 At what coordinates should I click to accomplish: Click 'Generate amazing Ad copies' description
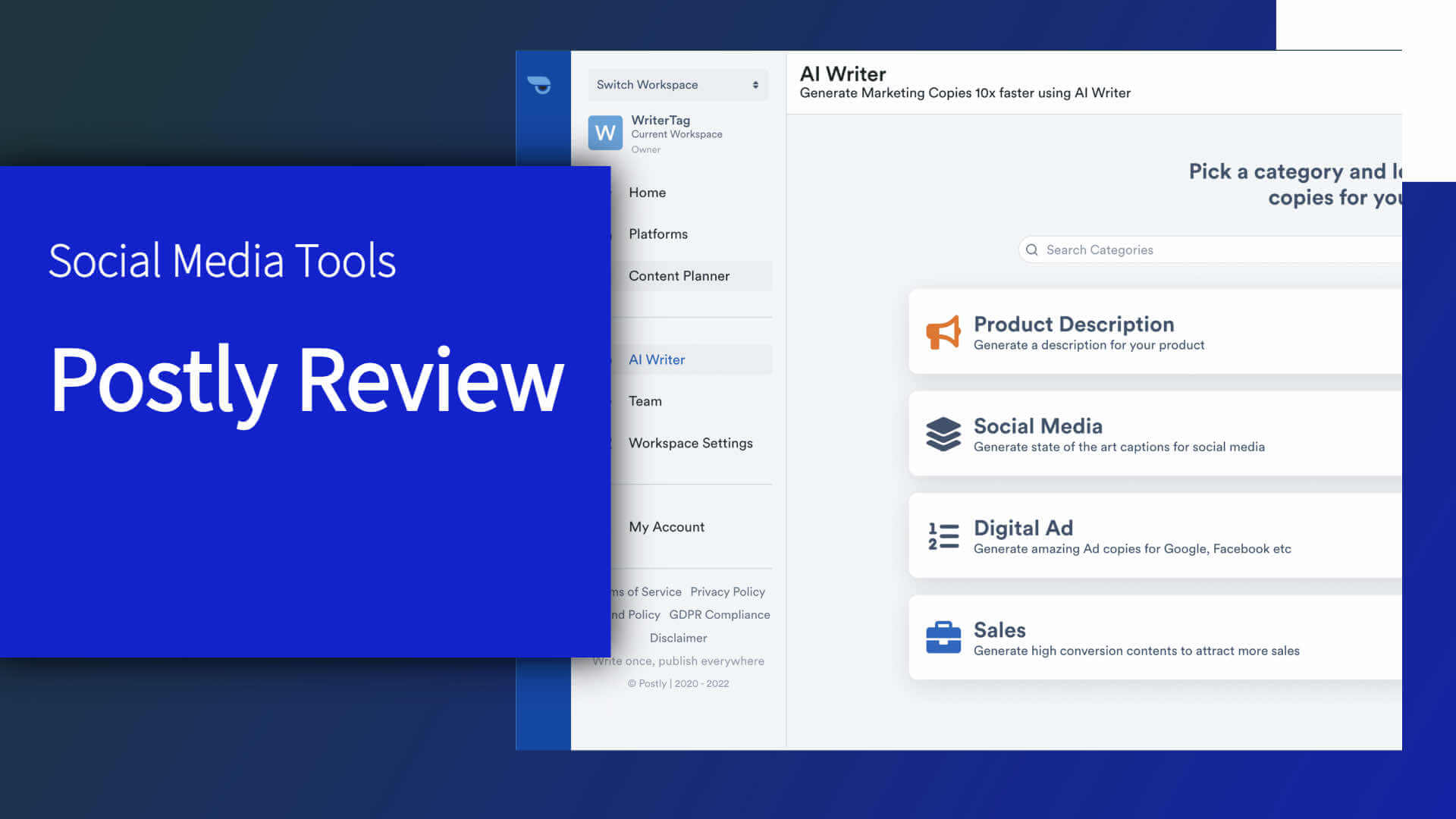coord(1132,548)
